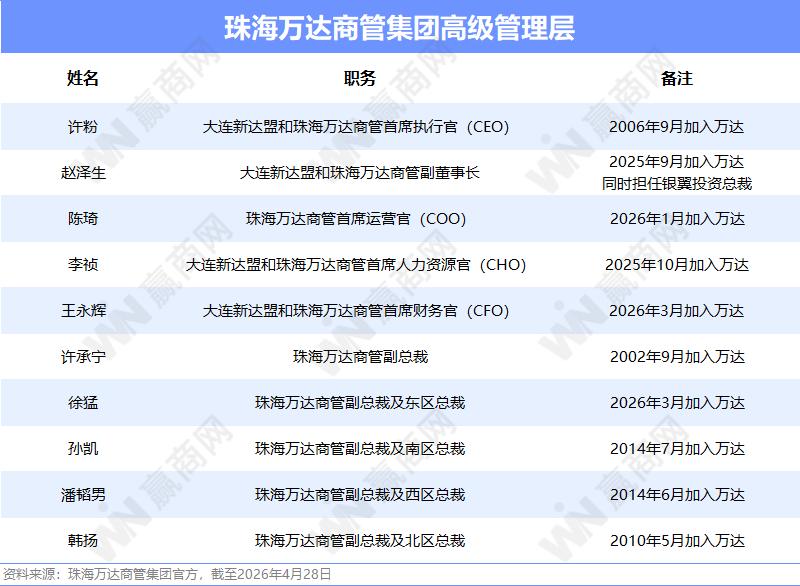Select the 姓名 column header

83,78
